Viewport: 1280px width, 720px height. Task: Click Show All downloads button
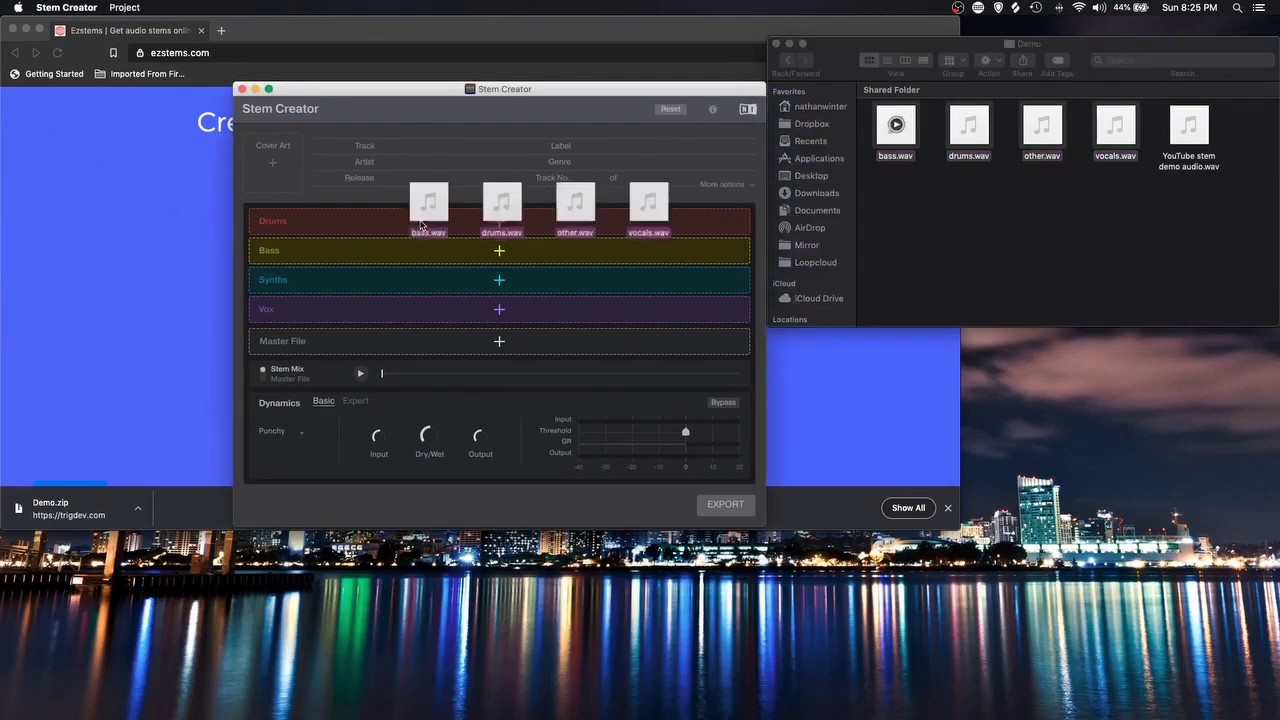pos(908,508)
